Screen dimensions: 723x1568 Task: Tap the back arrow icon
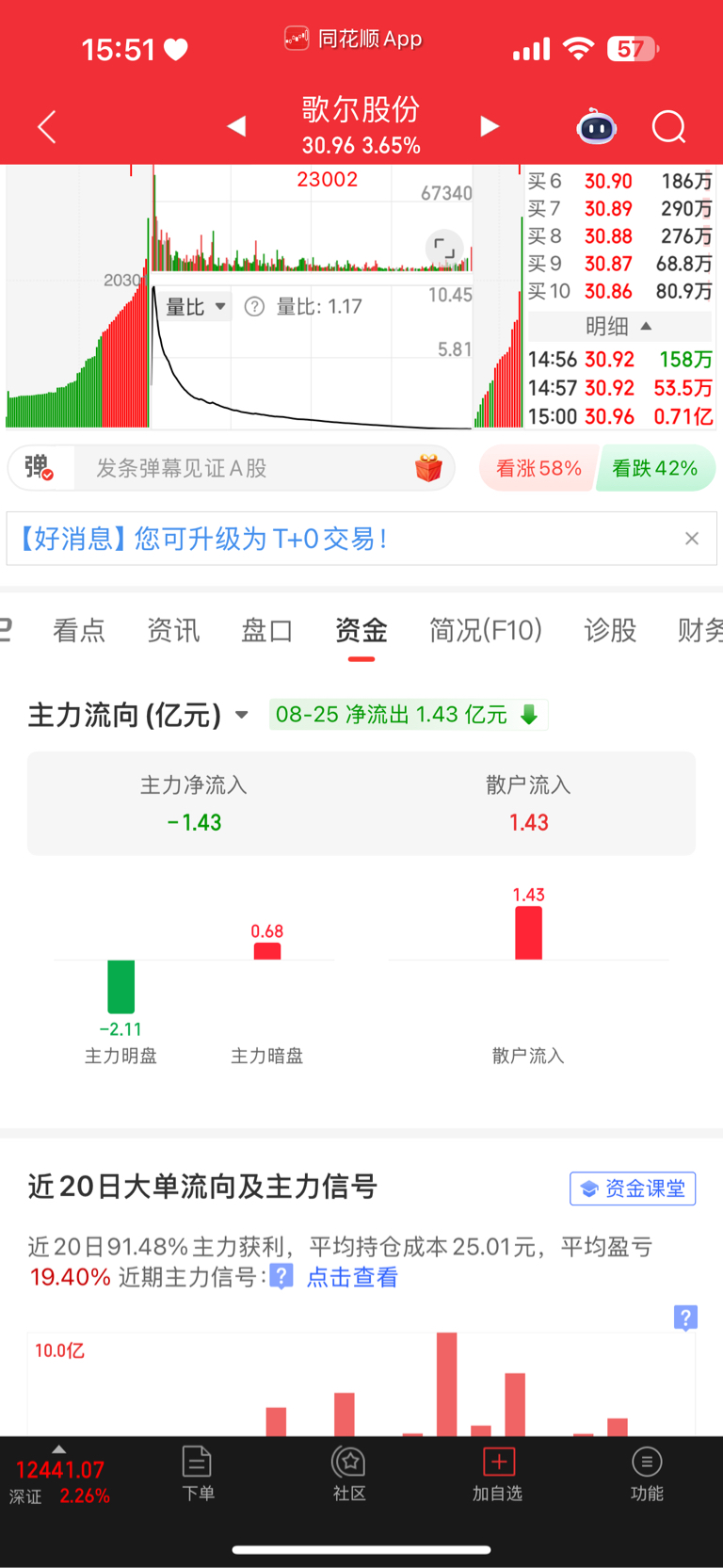46,127
